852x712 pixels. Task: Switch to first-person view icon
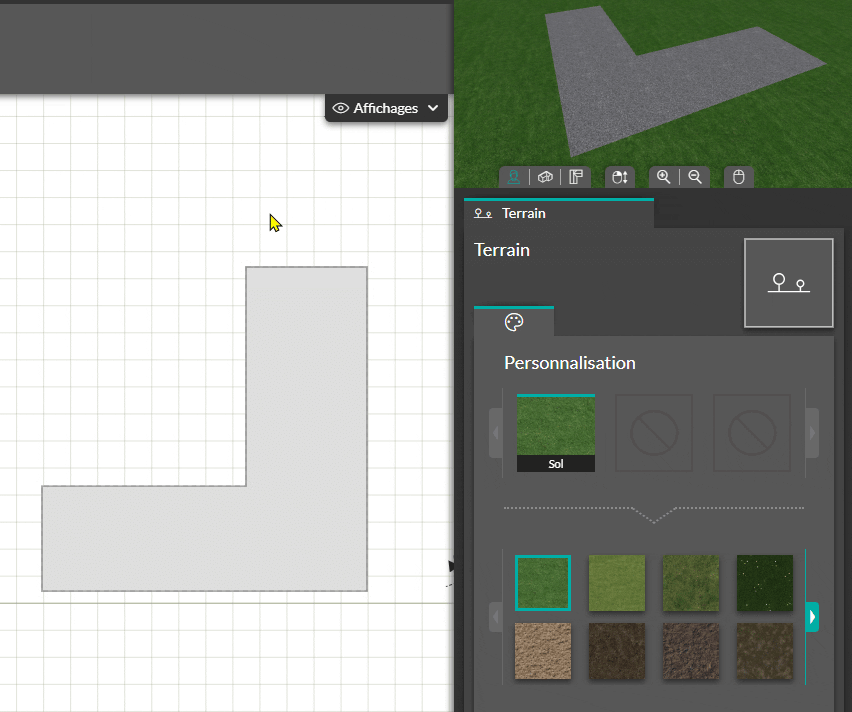513,177
